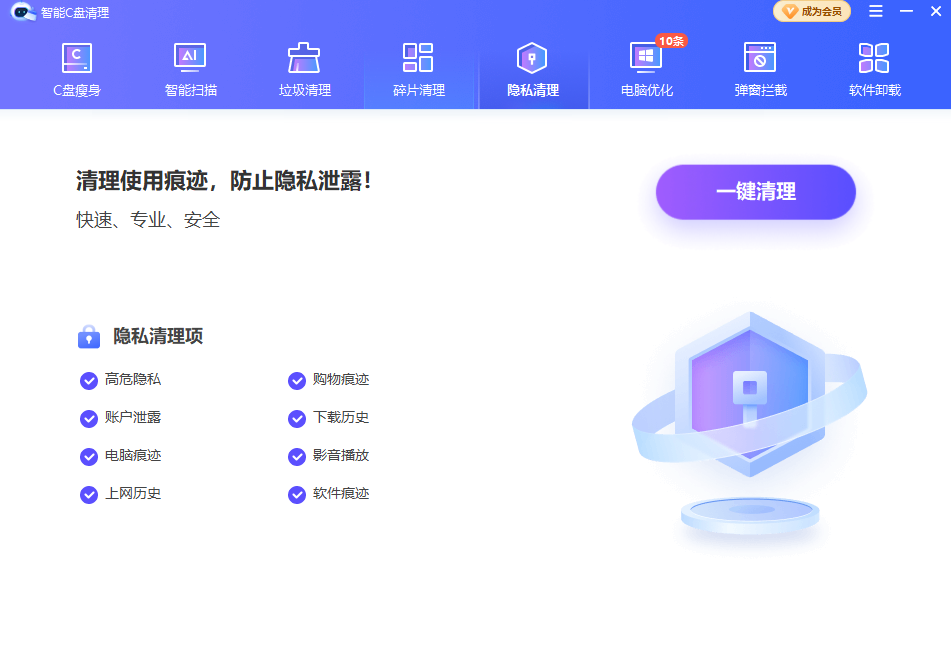The width and height of the screenshot is (951, 672).
Task: Toggle the 影音播放 checkbox
Action: click(x=297, y=456)
